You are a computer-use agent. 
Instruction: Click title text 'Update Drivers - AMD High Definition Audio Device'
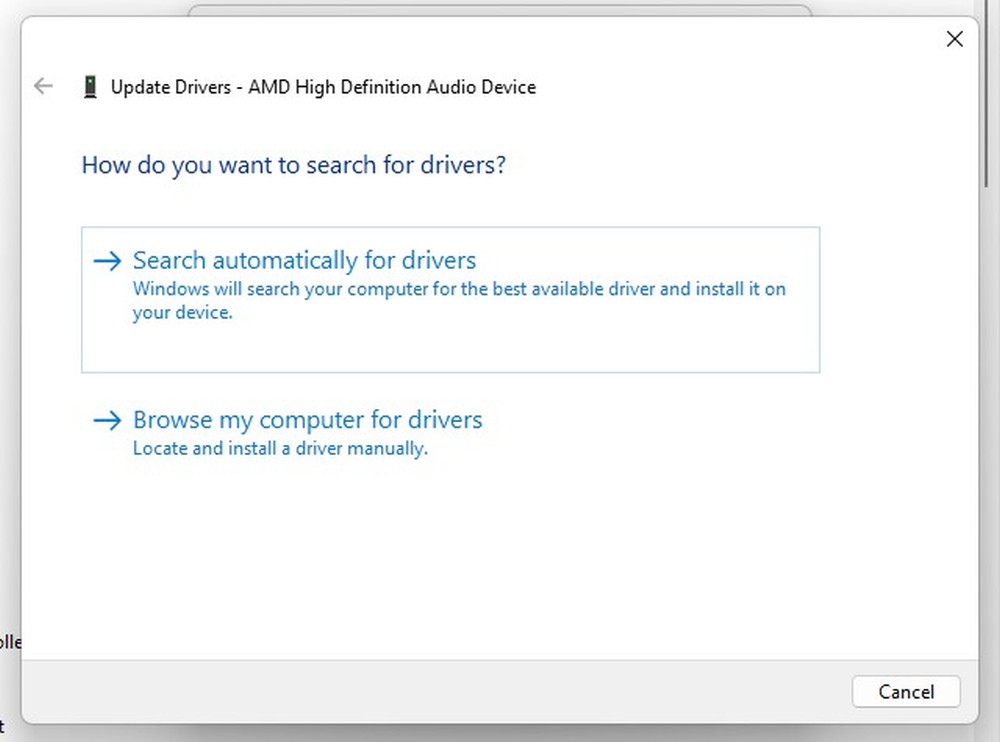(x=323, y=87)
